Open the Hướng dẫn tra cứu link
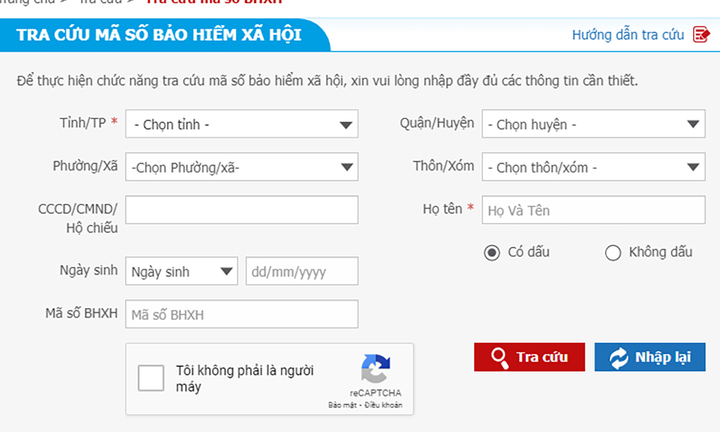 click(x=628, y=35)
